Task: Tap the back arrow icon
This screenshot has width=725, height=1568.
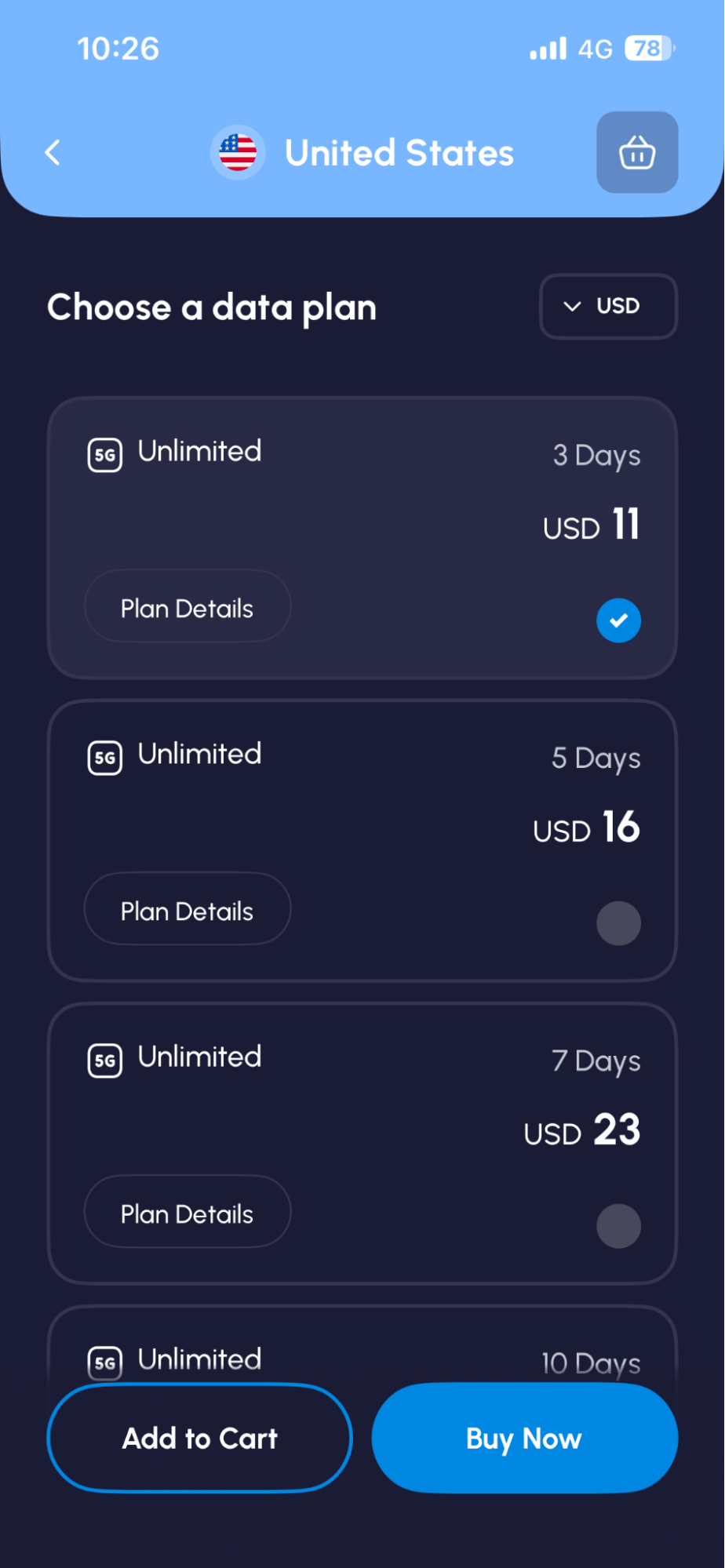Action: [53, 152]
